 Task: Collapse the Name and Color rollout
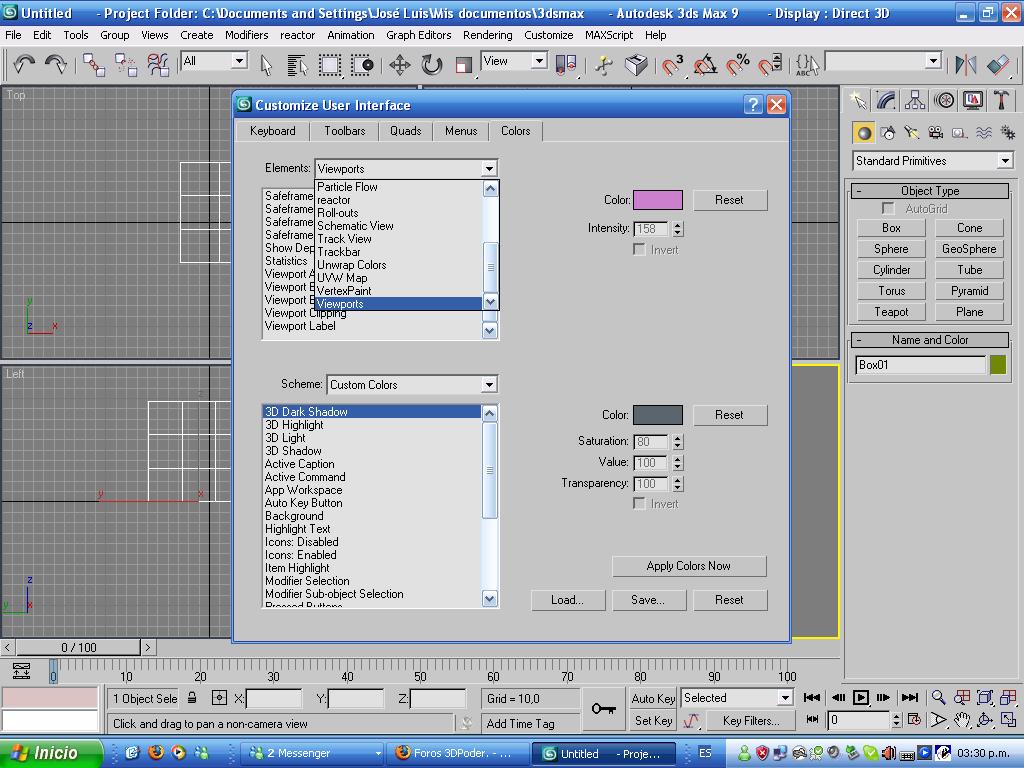point(930,340)
